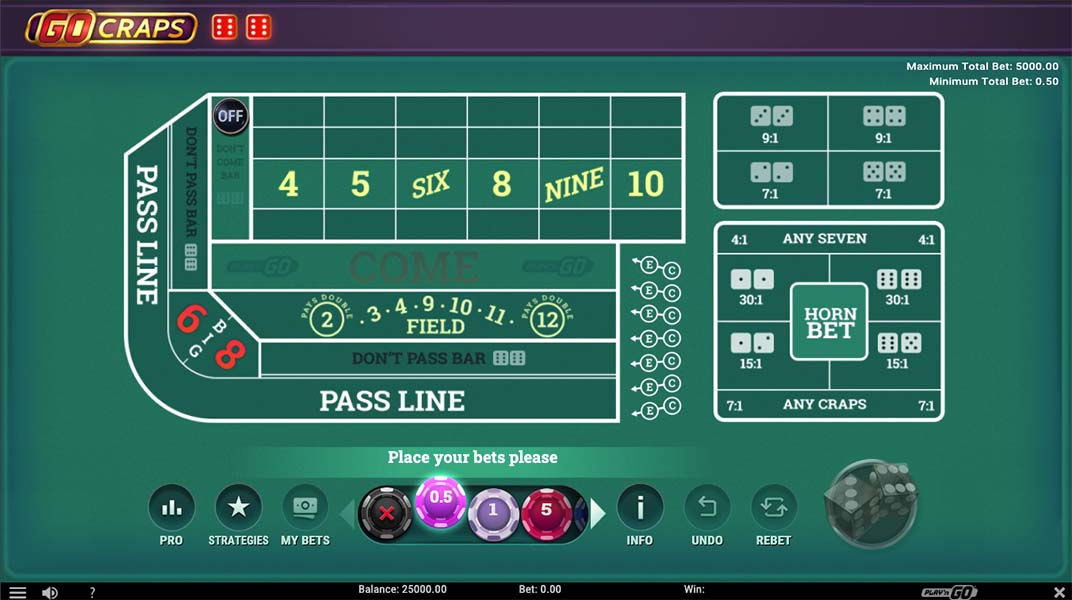Screen dimensions: 1072x600
Task: Open the help question mark
Action: coord(92,592)
